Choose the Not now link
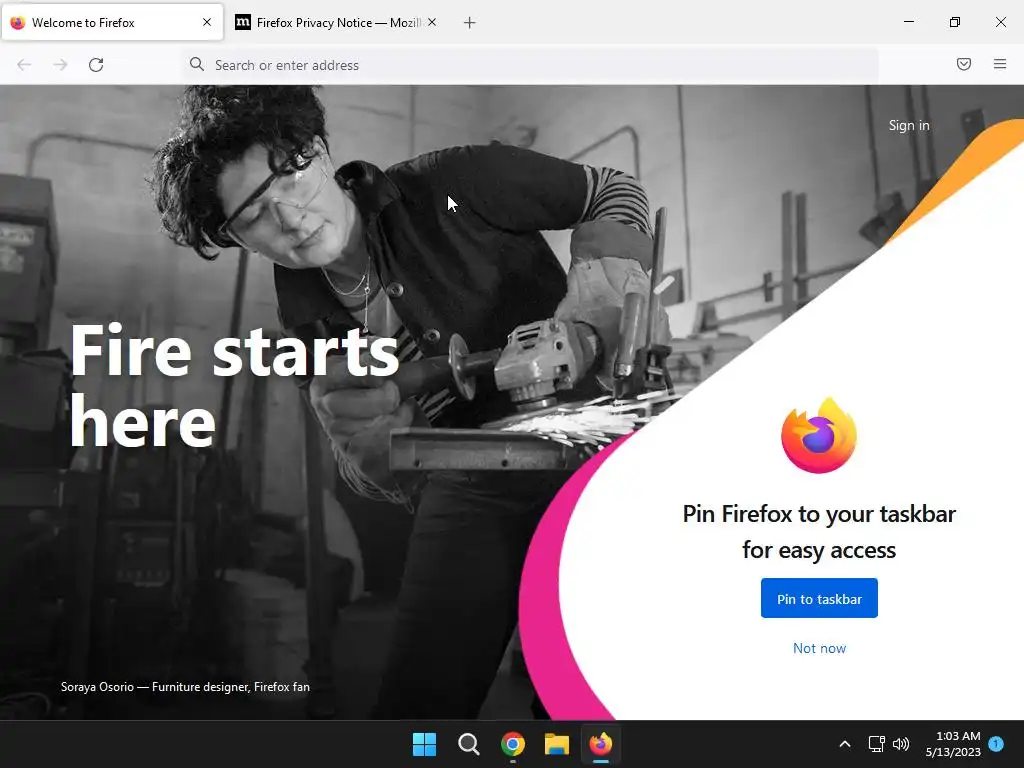Viewport: 1024px width, 768px height. 819,648
